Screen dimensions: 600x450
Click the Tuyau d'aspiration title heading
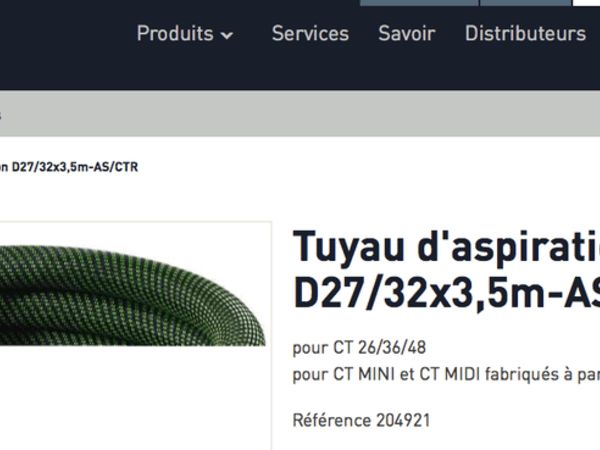(x=445, y=247)
